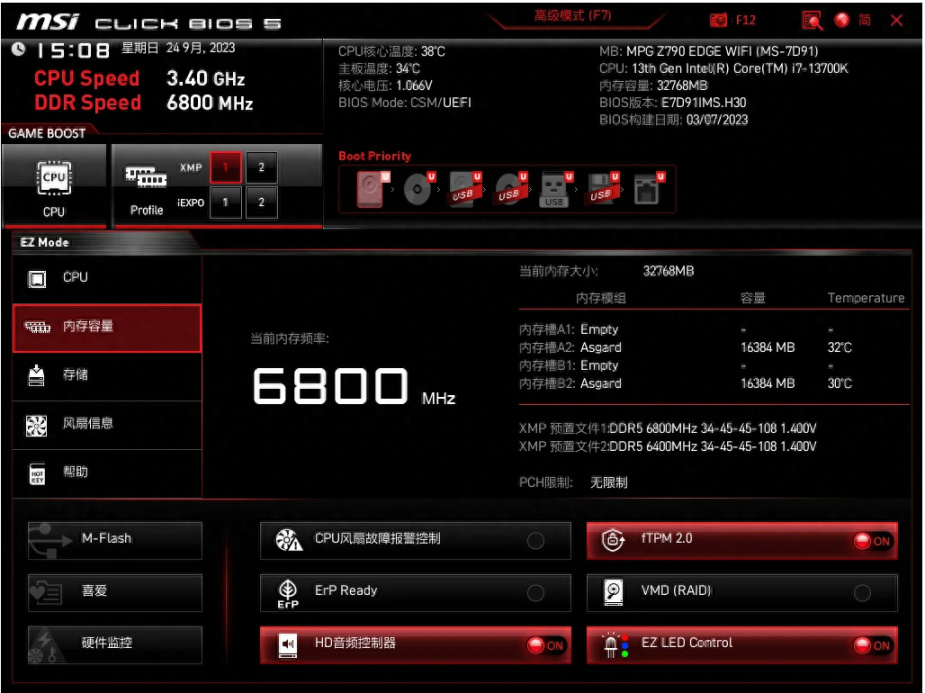The width and height of the screenshot is (925, 693).
Task: Click the VMD RAID drive icon
Action: (614, 592)
